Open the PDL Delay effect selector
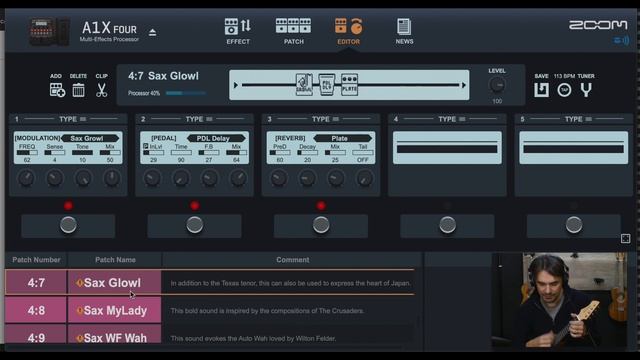 [x=216, y=138]
